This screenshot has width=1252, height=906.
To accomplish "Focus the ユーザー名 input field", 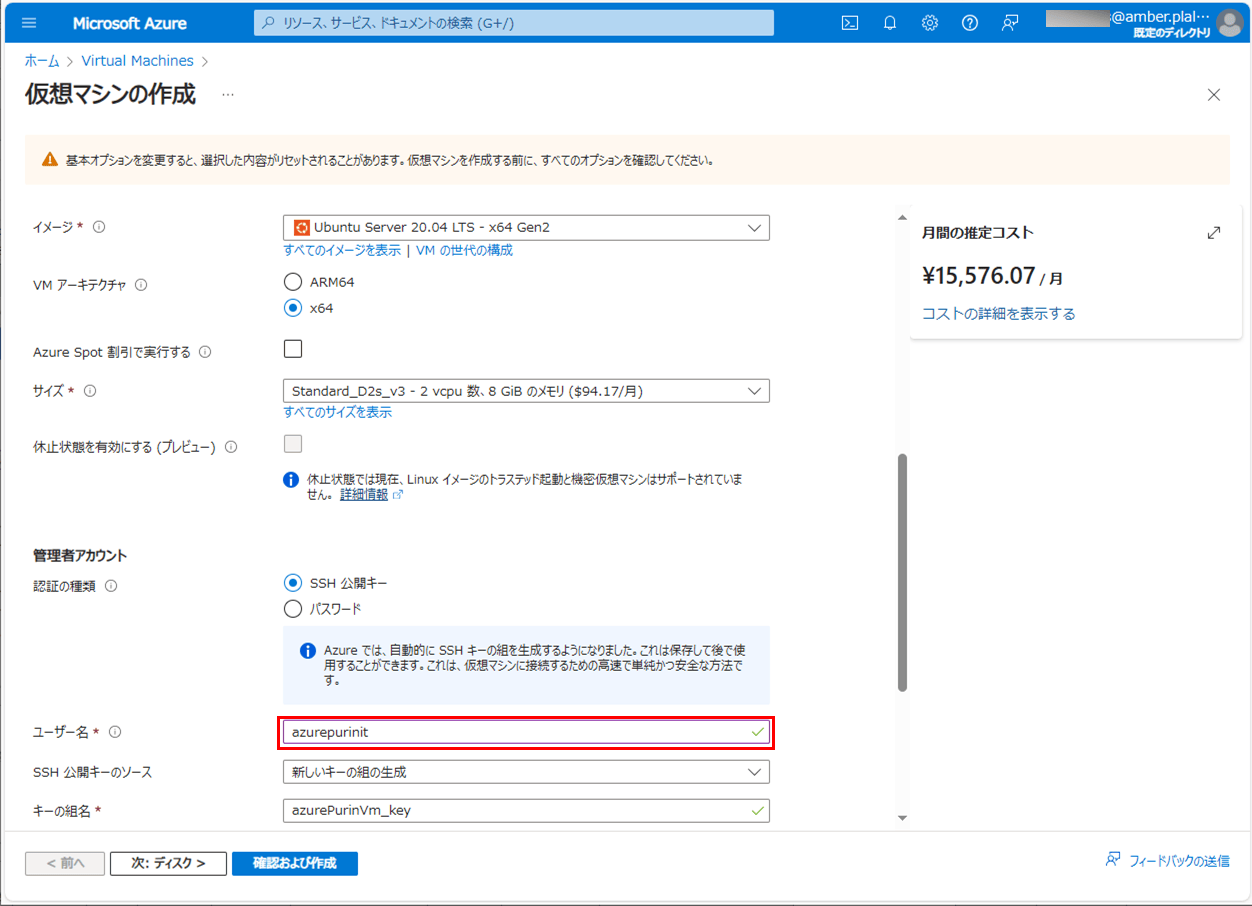I will 526,732.
